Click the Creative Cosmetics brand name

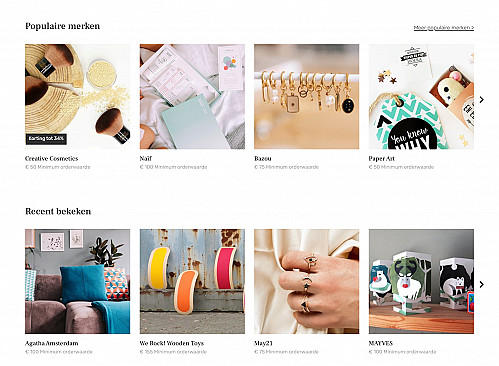51,158
